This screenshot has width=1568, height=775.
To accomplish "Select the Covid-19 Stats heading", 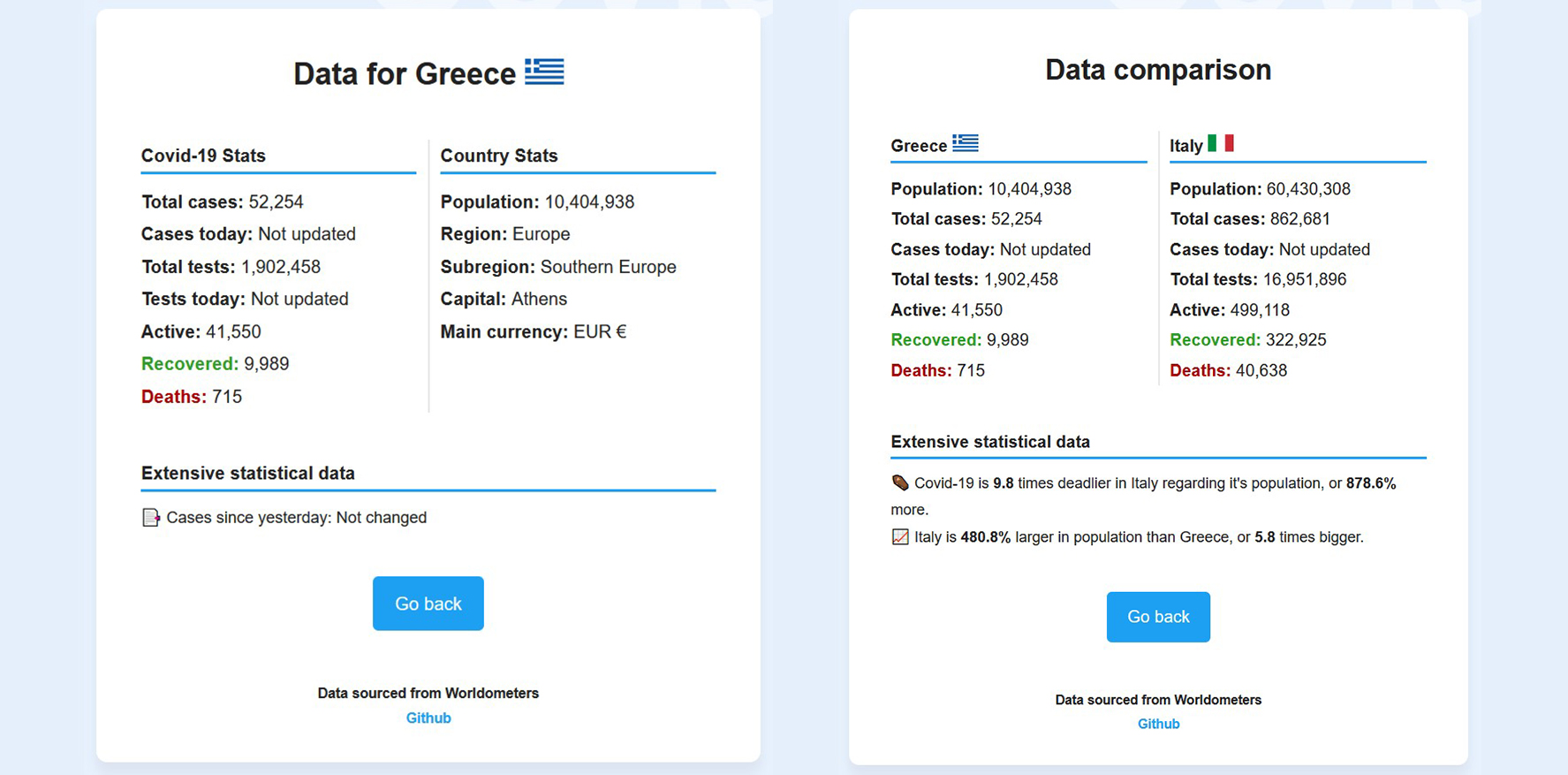I will (203, 156).
